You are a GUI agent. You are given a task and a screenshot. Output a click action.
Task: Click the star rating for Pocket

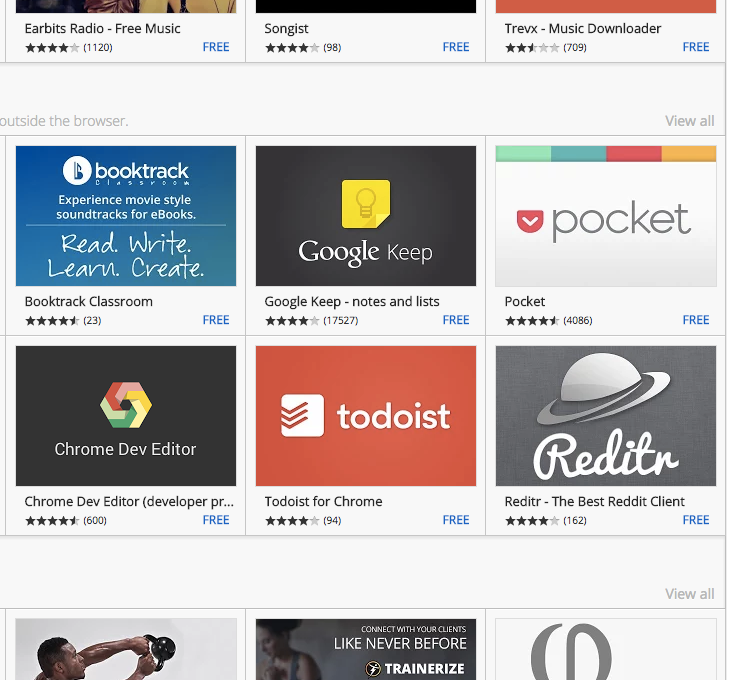532,321
